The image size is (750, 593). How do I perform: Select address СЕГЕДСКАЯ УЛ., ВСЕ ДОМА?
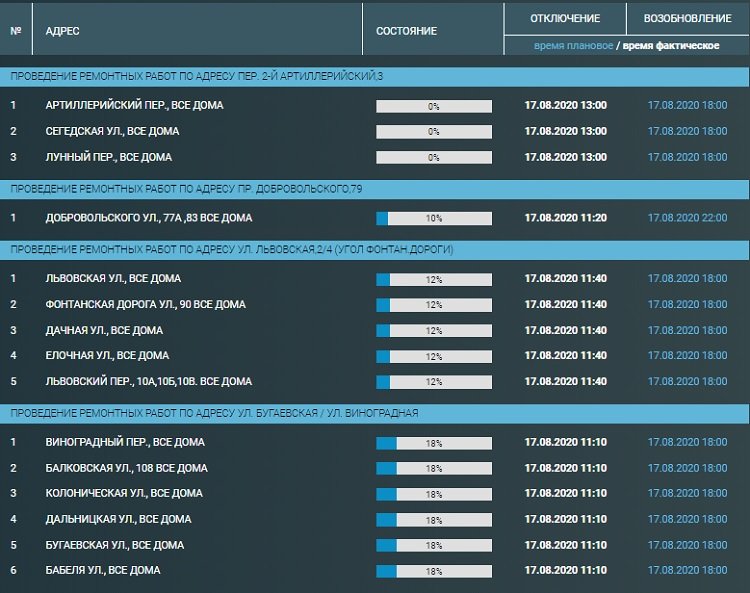112,131
